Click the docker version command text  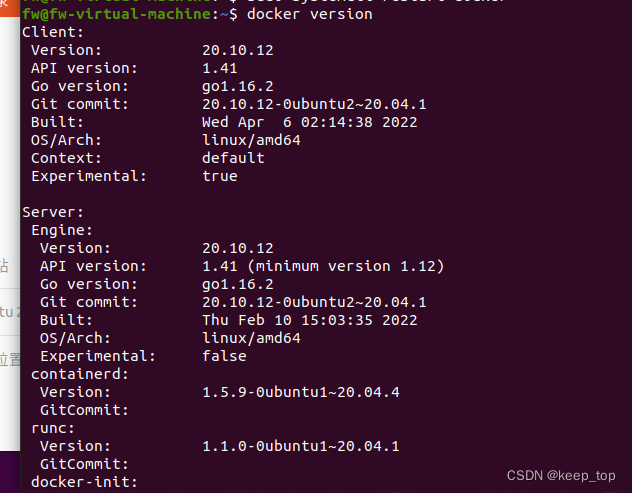pos(310,15)
